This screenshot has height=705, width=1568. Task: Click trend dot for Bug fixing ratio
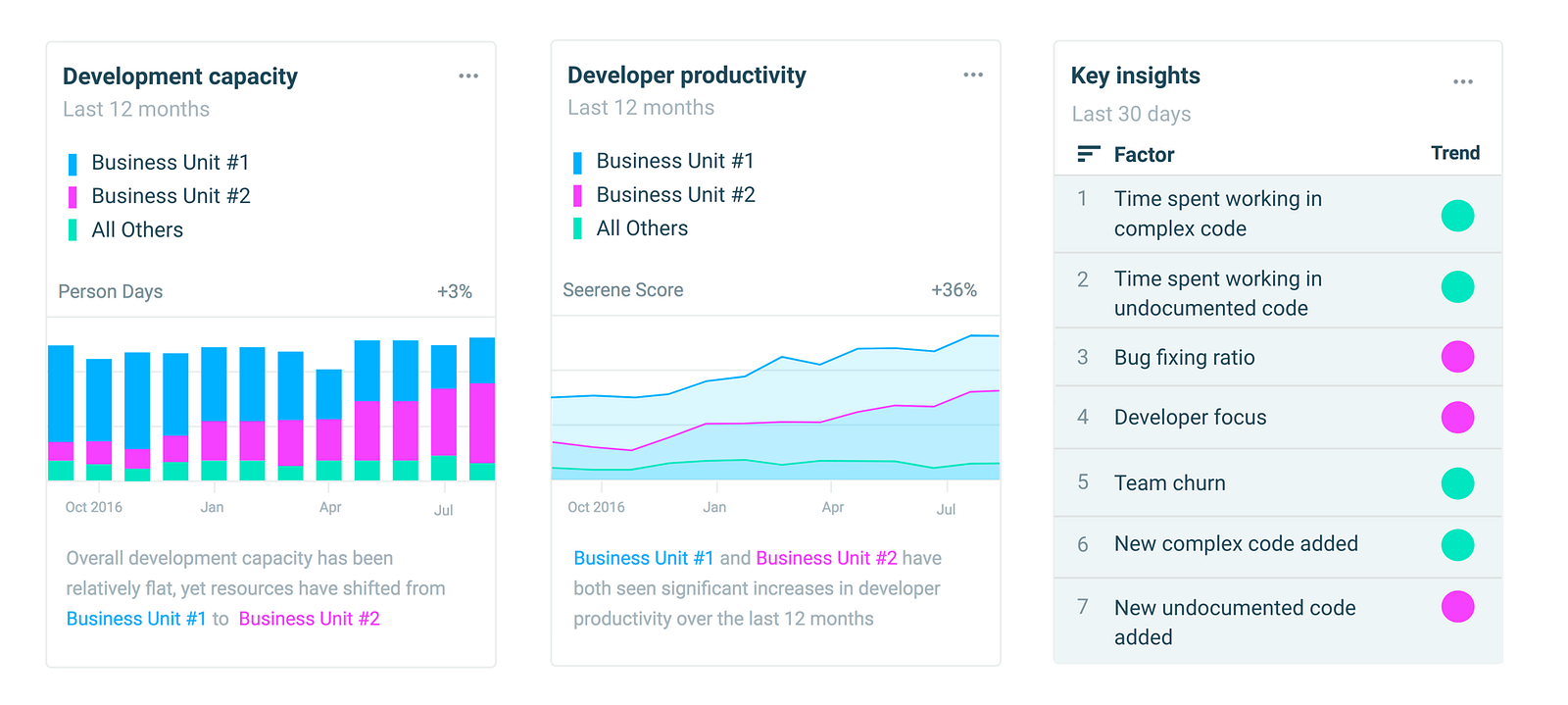(1457, 357)
